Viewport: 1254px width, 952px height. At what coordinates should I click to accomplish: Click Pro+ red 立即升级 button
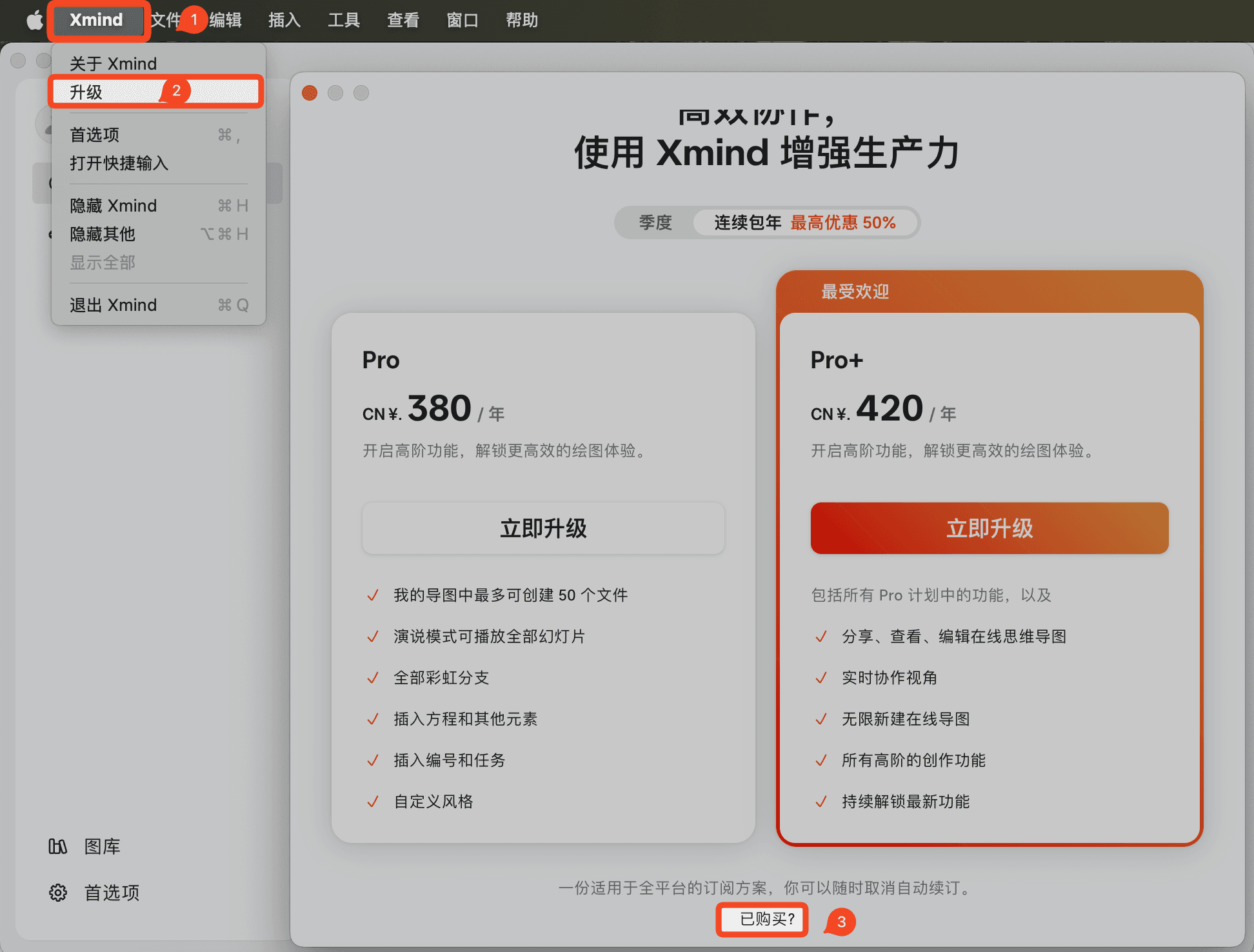989,528
